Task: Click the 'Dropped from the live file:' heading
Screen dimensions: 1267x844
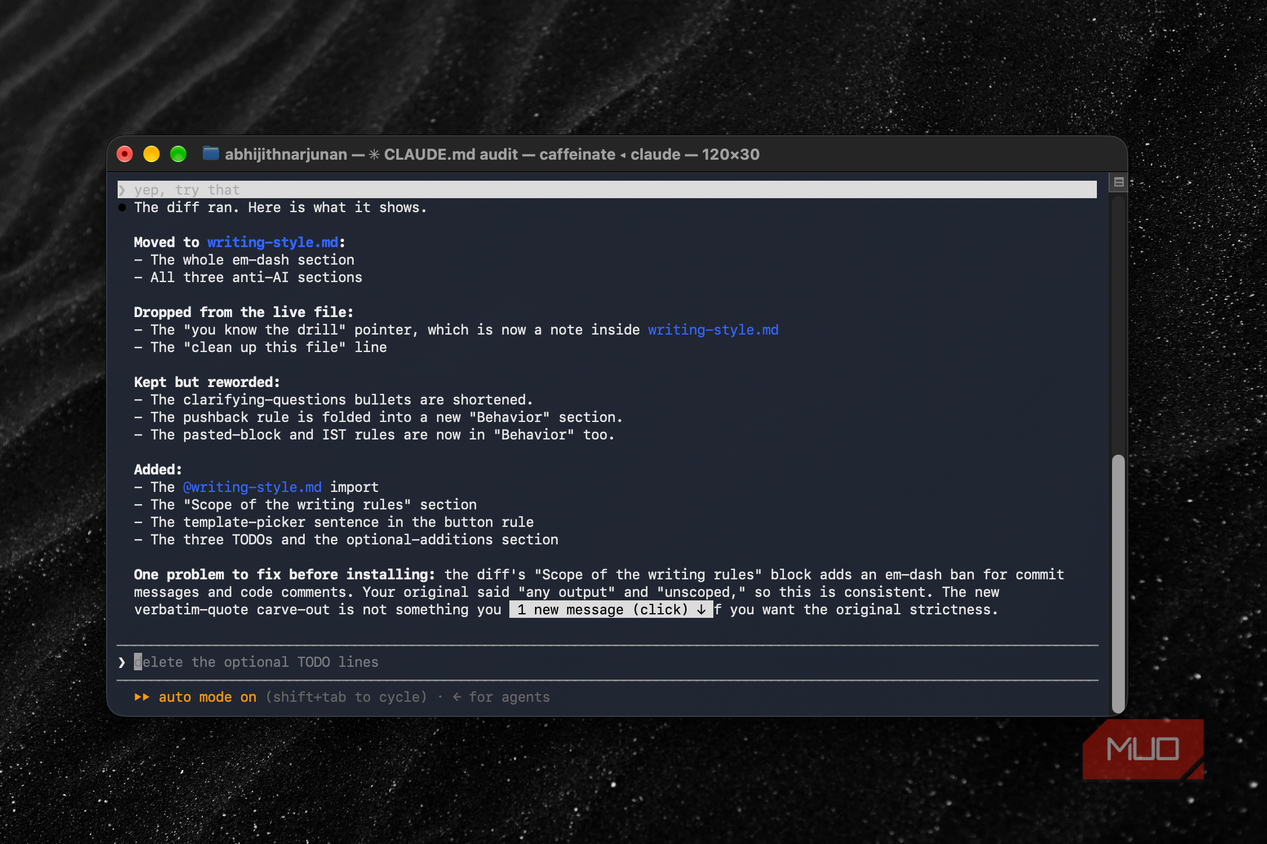Action: click(x=244, y=312)
